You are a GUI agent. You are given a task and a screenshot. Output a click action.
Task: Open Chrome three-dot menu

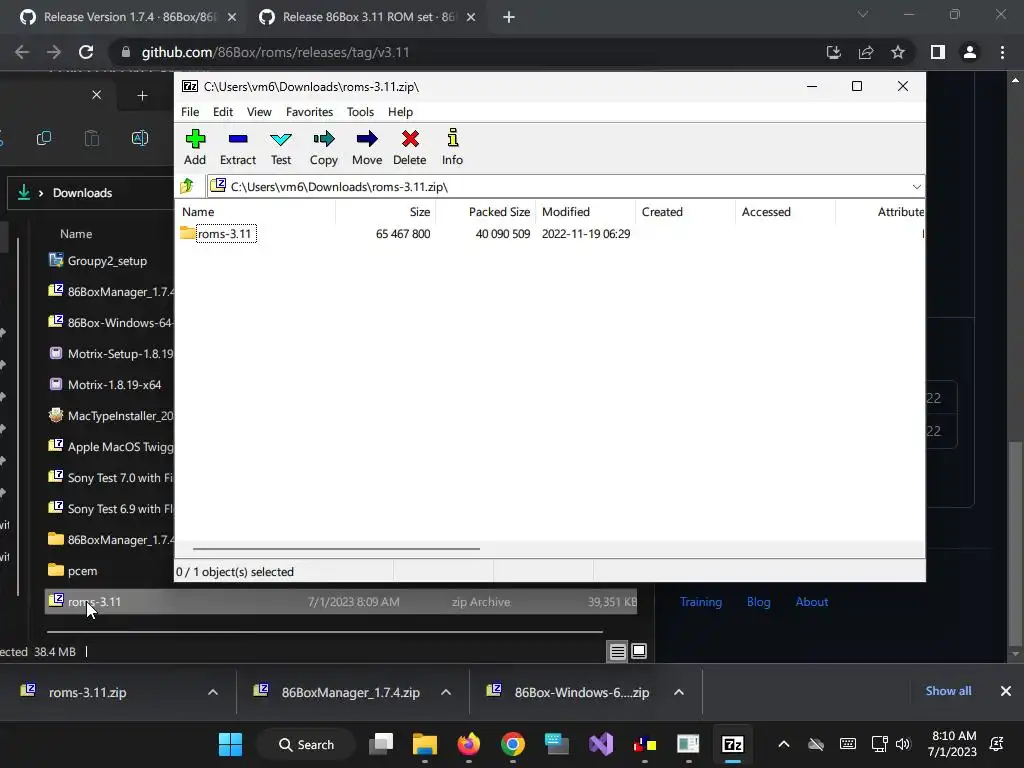pos(1002,52)
